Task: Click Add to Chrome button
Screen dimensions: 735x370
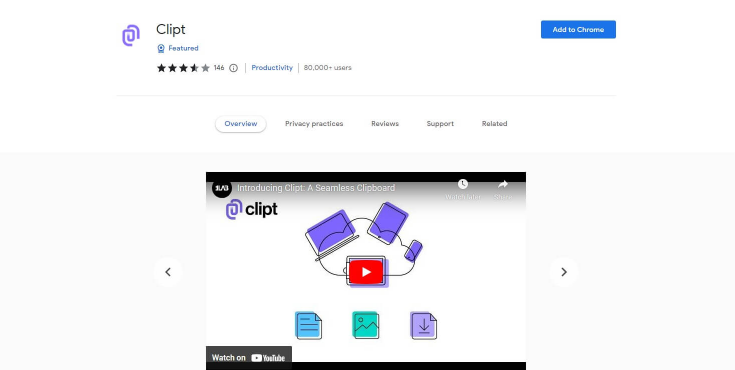Action: click(578, 30)
